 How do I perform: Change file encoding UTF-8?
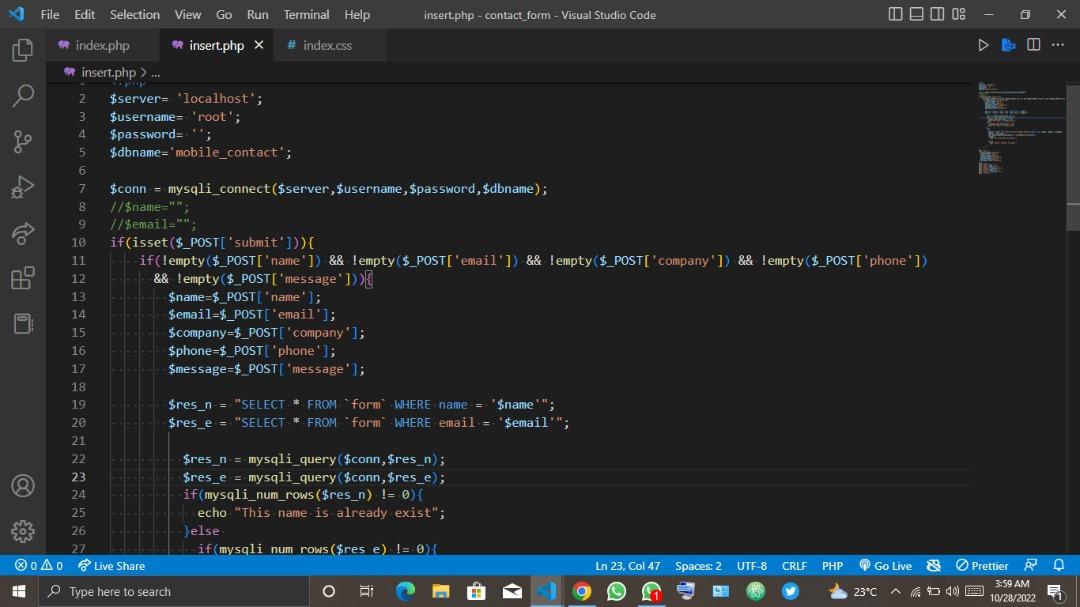tap(751, 566)
